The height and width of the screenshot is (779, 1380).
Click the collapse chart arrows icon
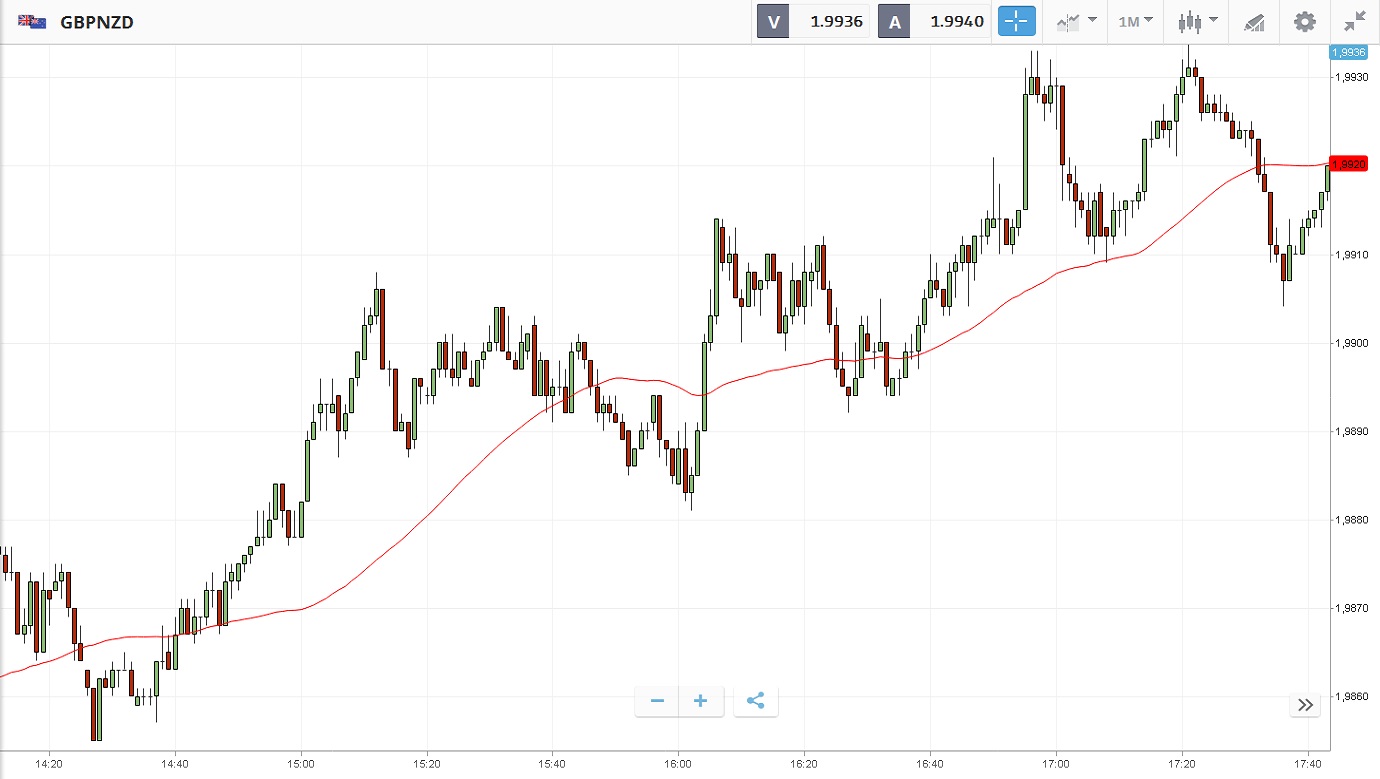coord(1355,21)
